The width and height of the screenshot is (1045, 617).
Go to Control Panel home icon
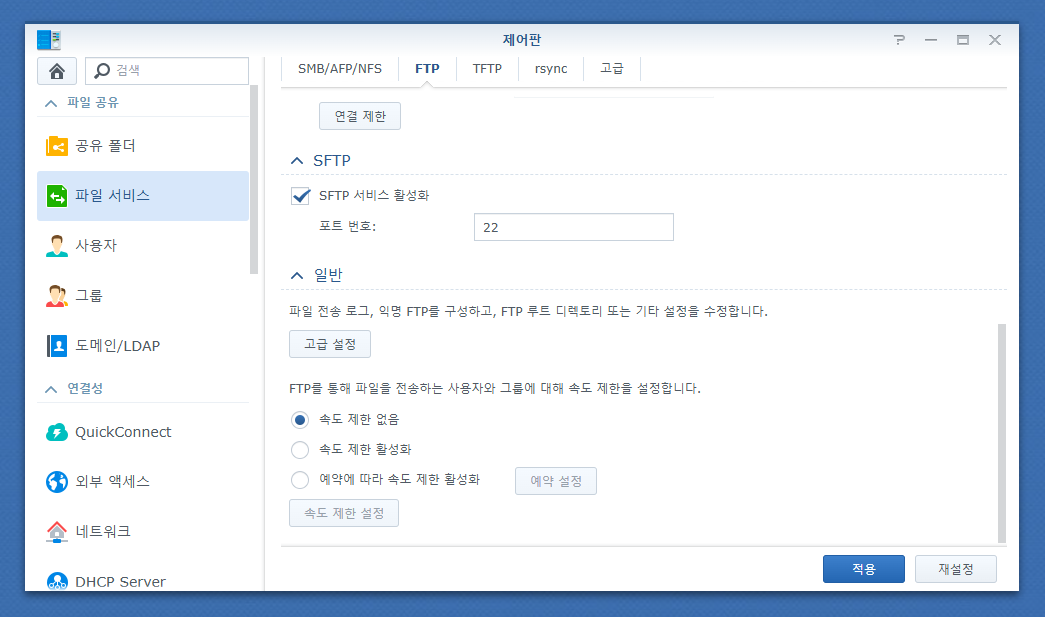coord(57,71)
